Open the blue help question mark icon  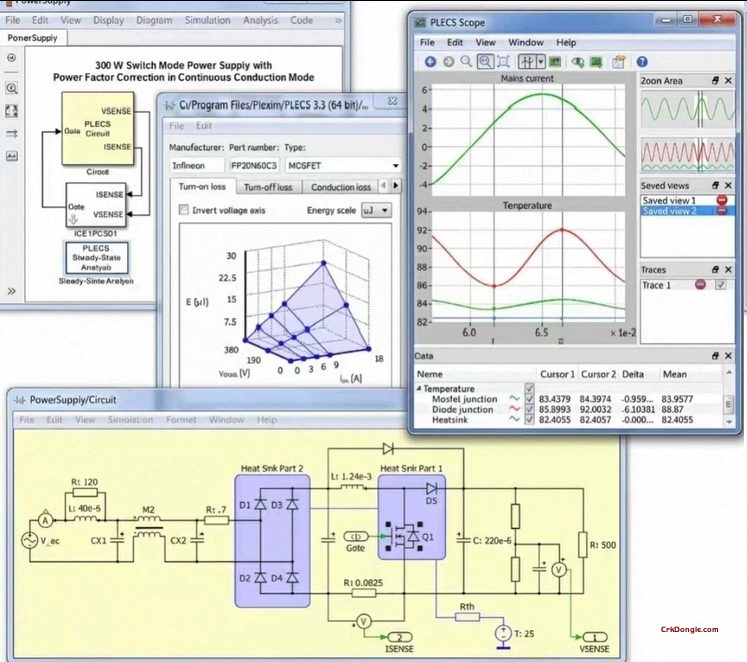coord(642,61)
